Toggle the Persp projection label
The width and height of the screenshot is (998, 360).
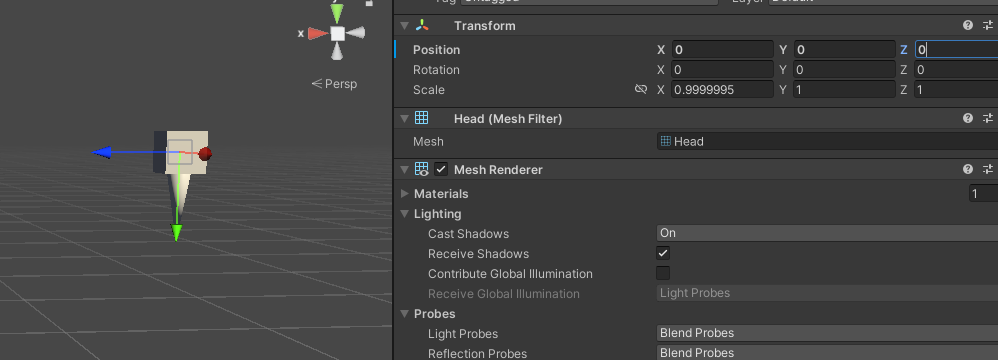tap(334, 83)
